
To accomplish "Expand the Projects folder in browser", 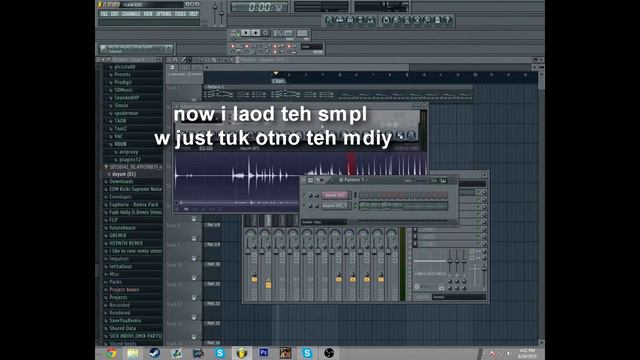I will (x=106, y=298).
